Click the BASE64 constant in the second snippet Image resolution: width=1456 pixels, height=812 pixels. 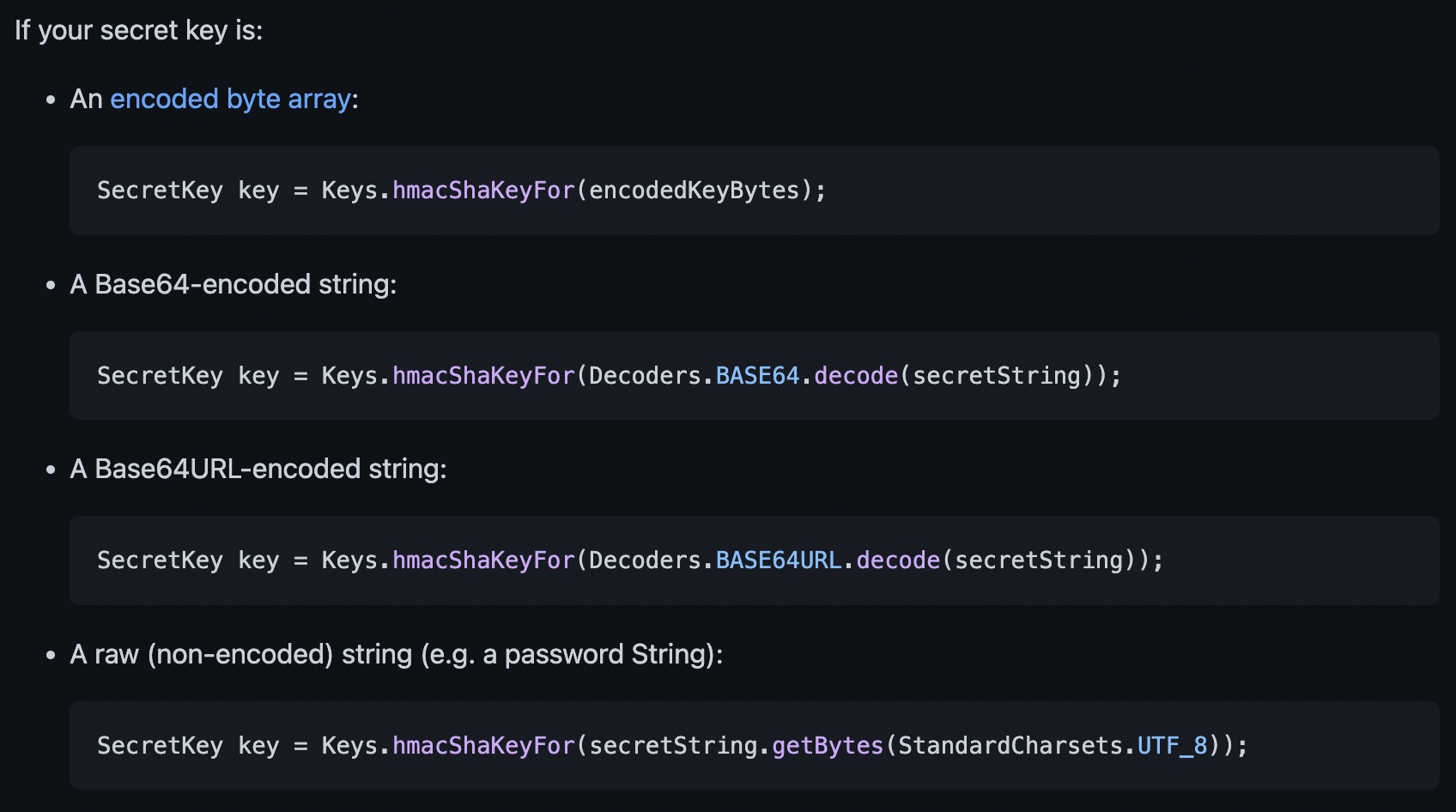pos(757,376)
